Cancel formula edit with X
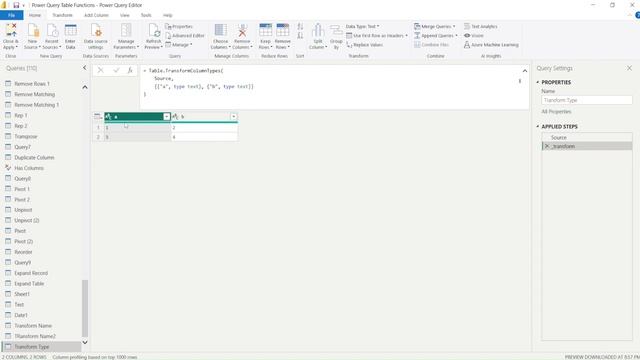 [x=100, y=71]
